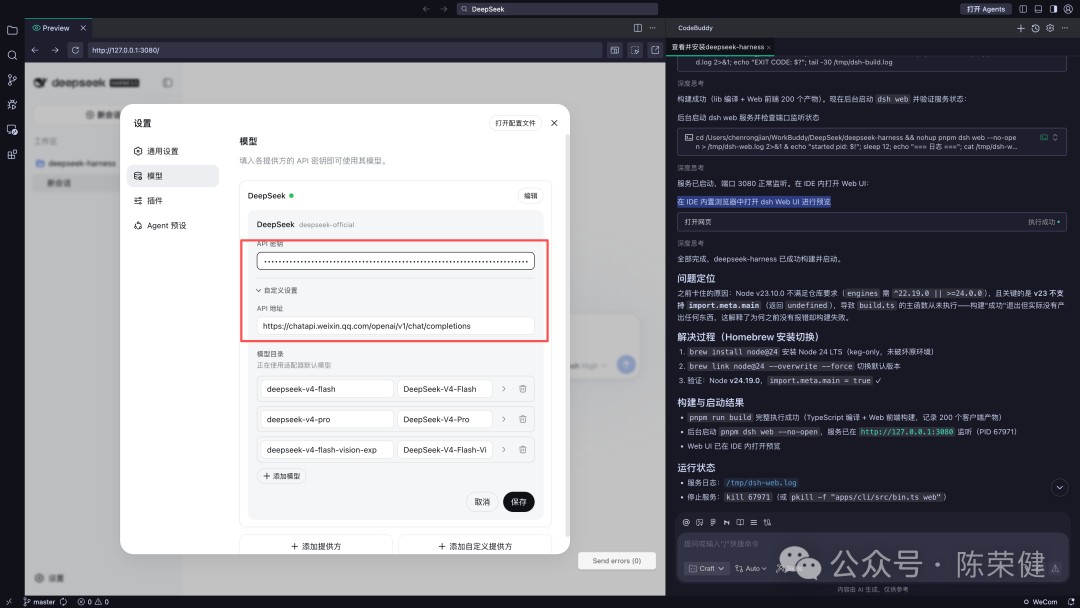Toggle the primary side bar layout
The height and width of the screenshot is (608, 1080).
(x=1023, y=9)
